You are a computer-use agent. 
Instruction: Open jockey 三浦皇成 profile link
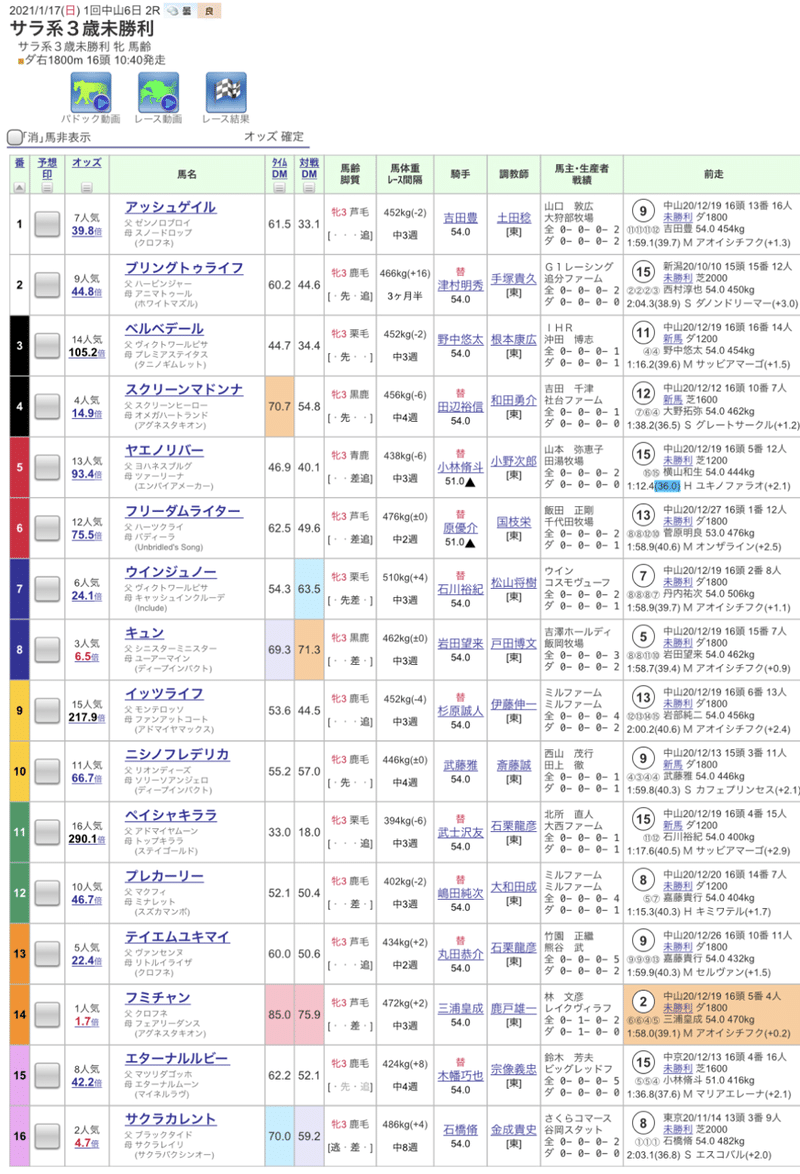coord(460,1009)
